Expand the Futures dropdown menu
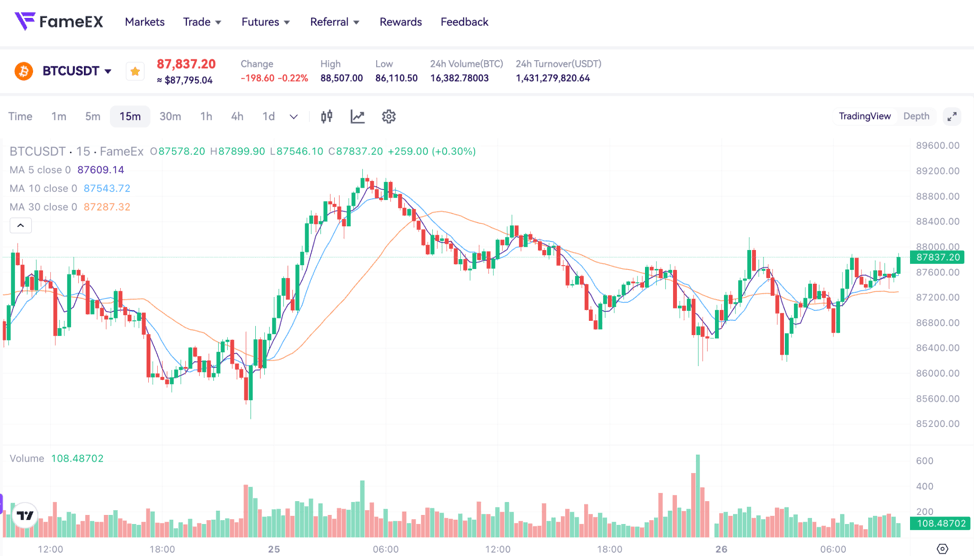Viewport: 974px width, 556px height. coord(265,22)
